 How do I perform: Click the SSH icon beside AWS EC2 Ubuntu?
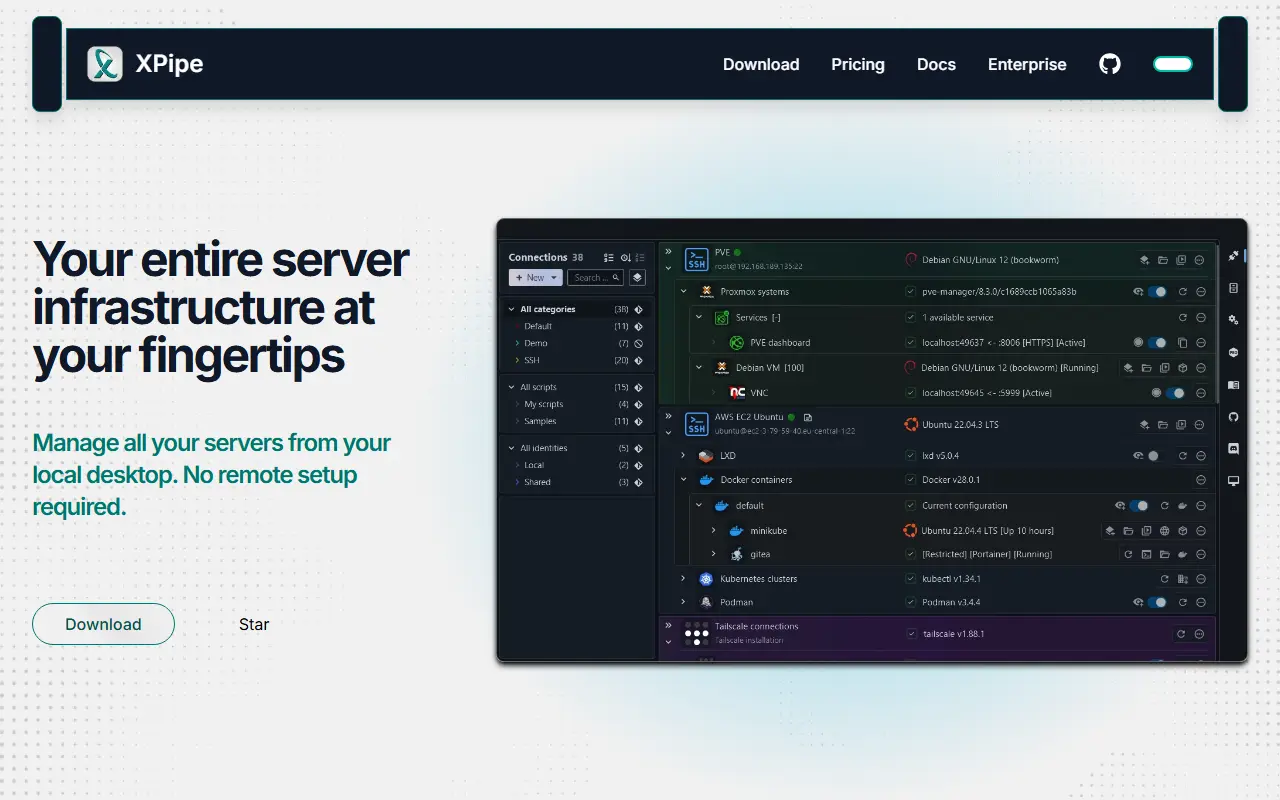(696, 424)
